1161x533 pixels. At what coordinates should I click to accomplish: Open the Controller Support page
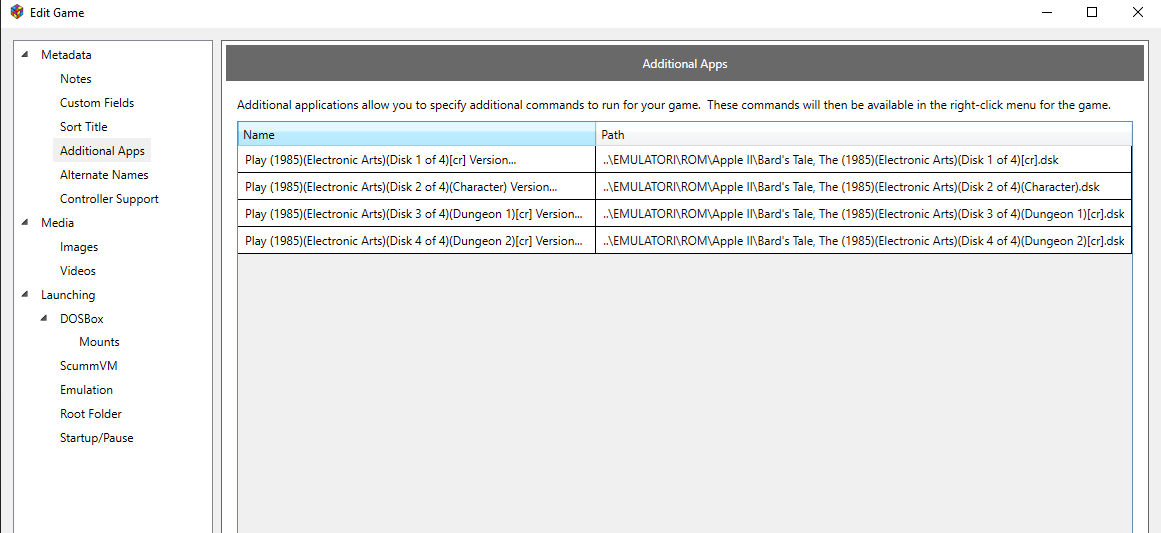tap(109, 199)
